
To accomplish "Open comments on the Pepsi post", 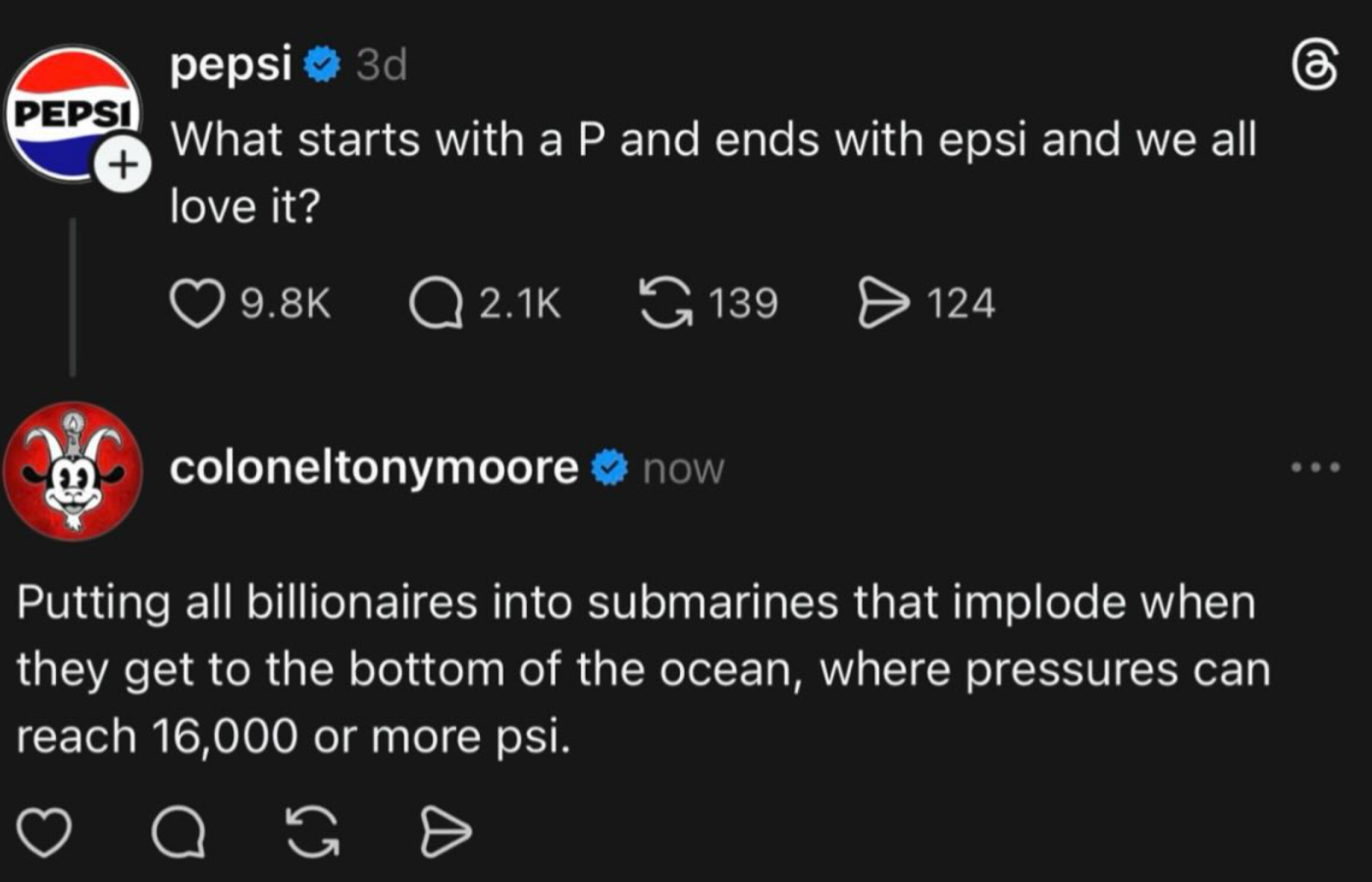I will click(436, 303).
